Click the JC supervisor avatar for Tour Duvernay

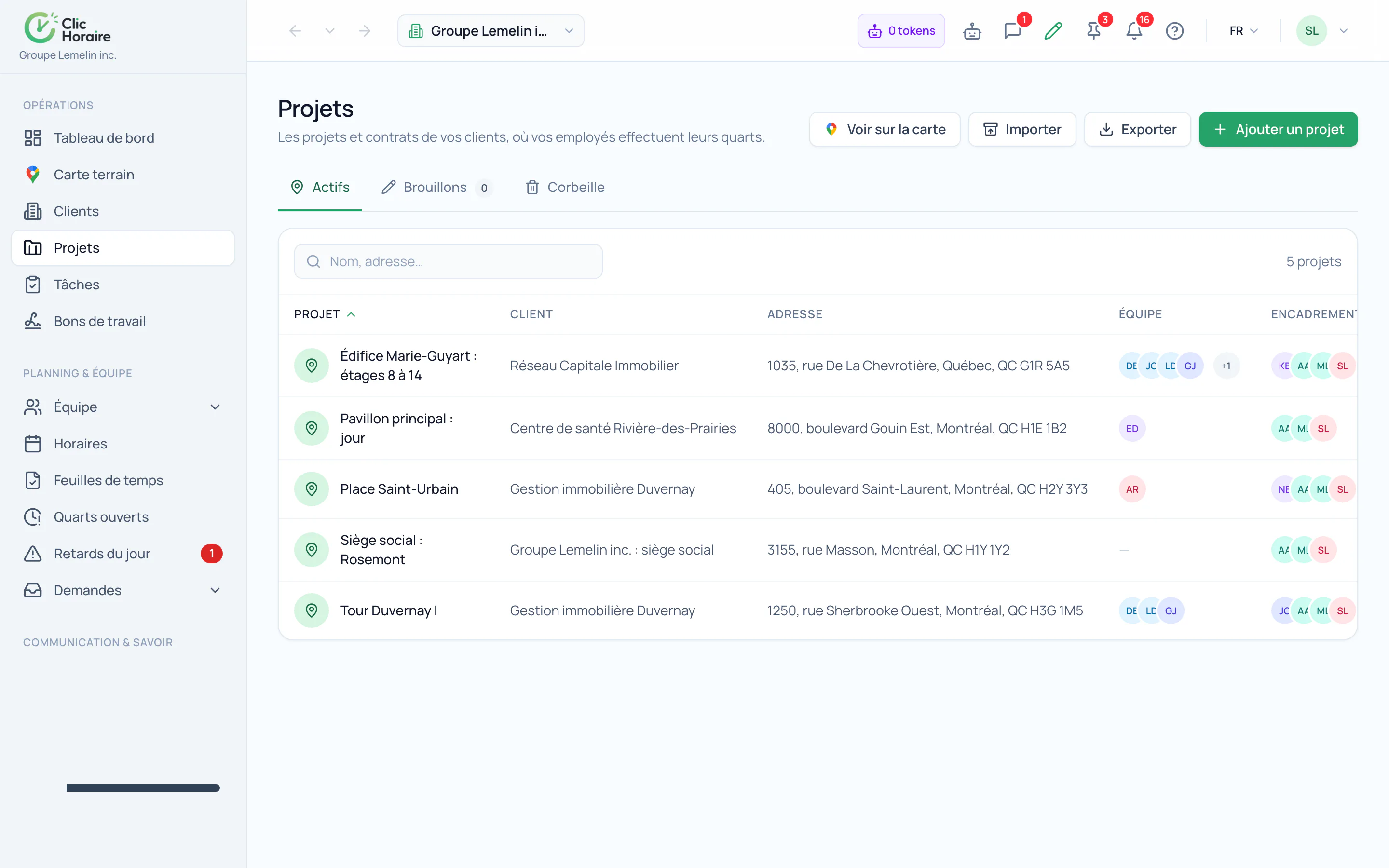pyautogui.click(x=1283, y=611)
